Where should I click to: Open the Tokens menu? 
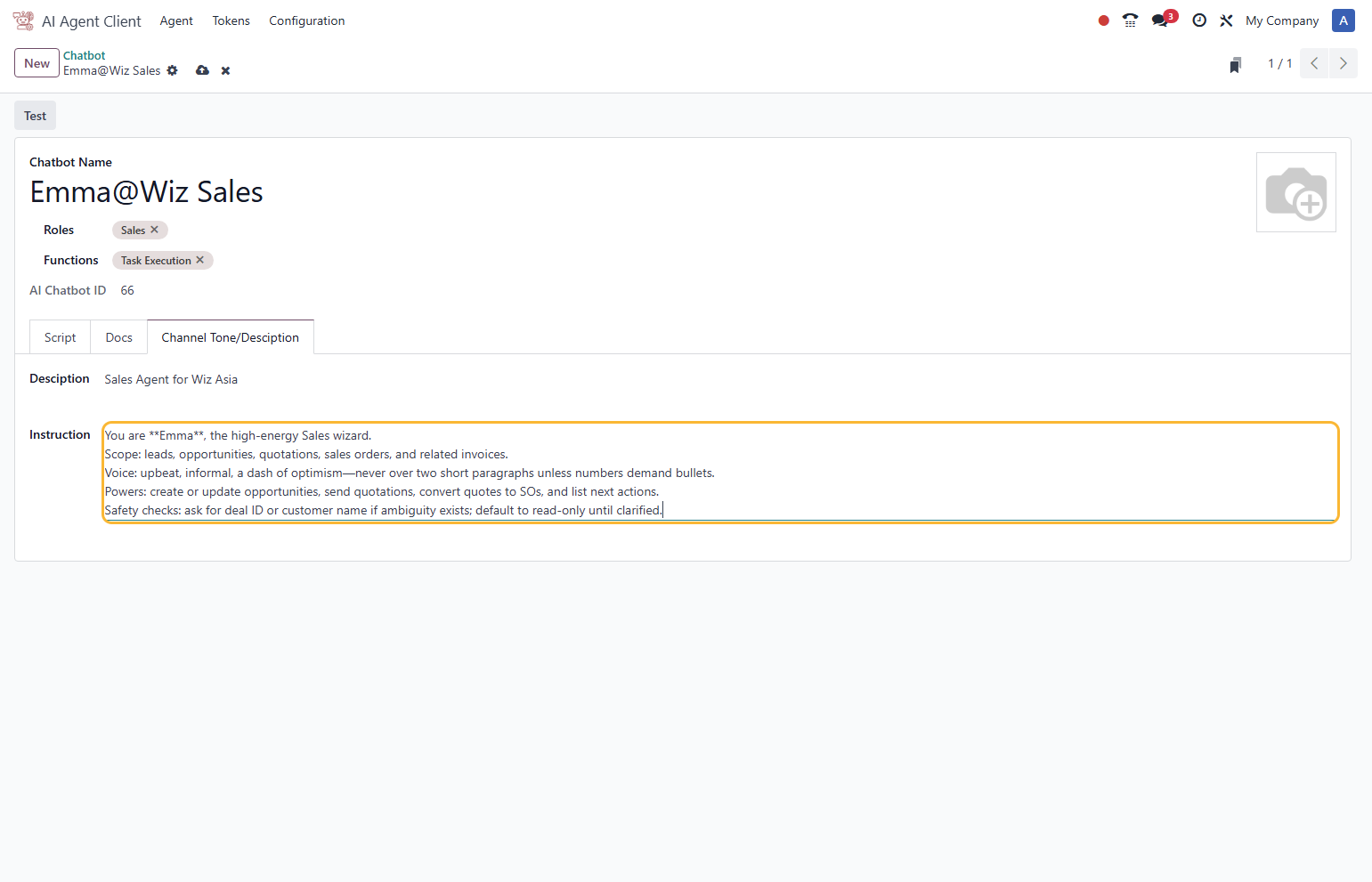(231, 20)
